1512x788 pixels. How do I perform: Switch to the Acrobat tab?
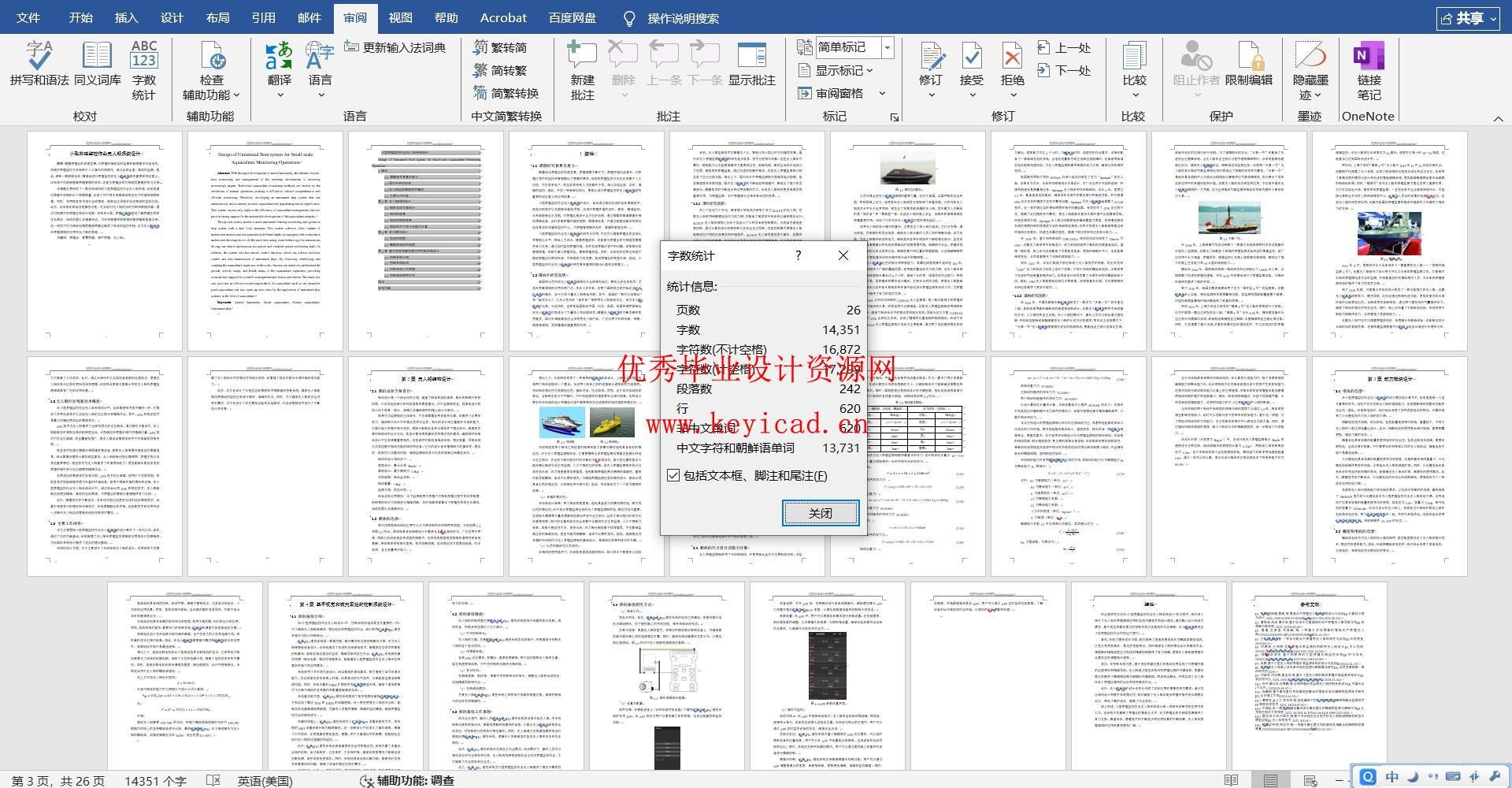coord(503,17)
